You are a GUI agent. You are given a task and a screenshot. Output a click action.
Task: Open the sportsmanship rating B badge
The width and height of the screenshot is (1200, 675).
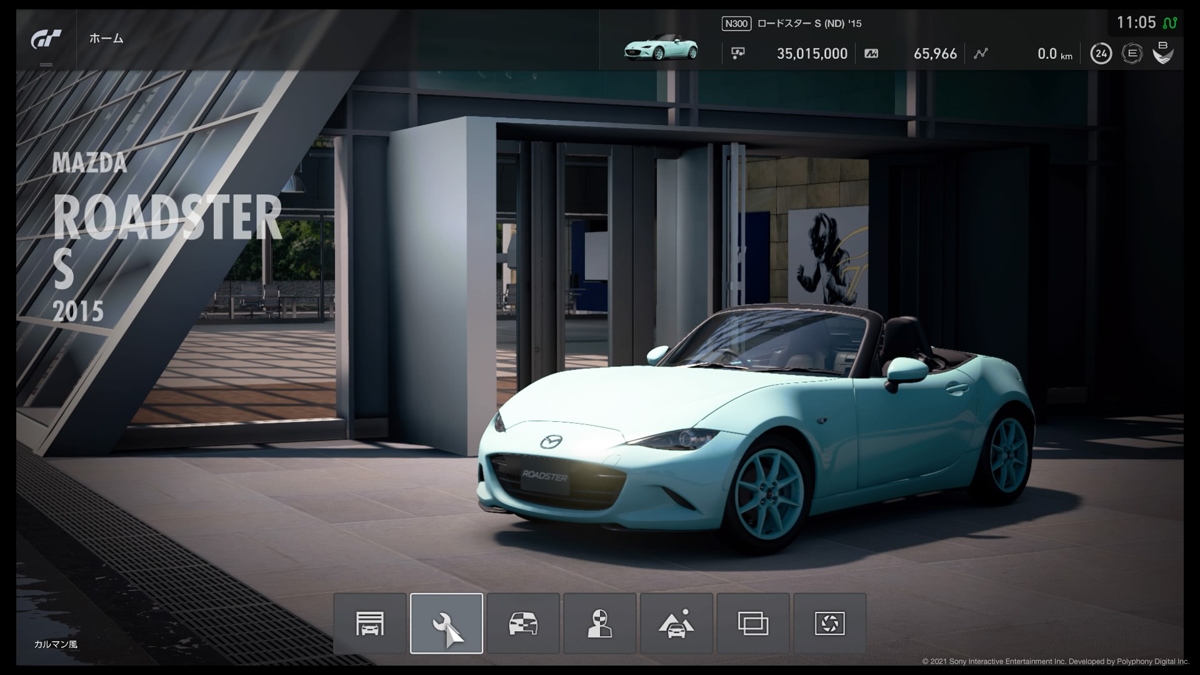pyautogui.click(x=1163, y=52)
